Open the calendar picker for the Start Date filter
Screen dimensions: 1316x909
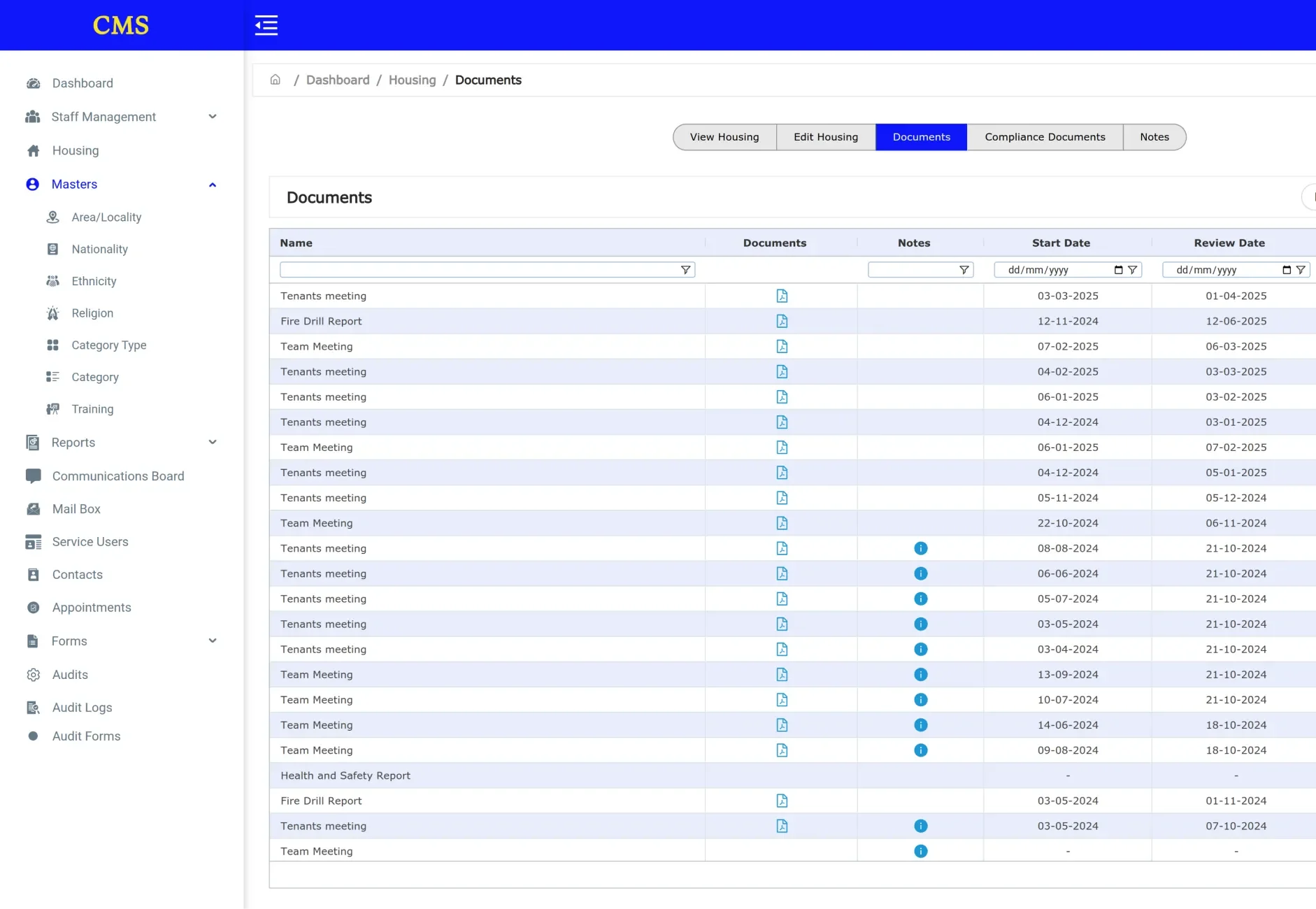pos(1118,270)
